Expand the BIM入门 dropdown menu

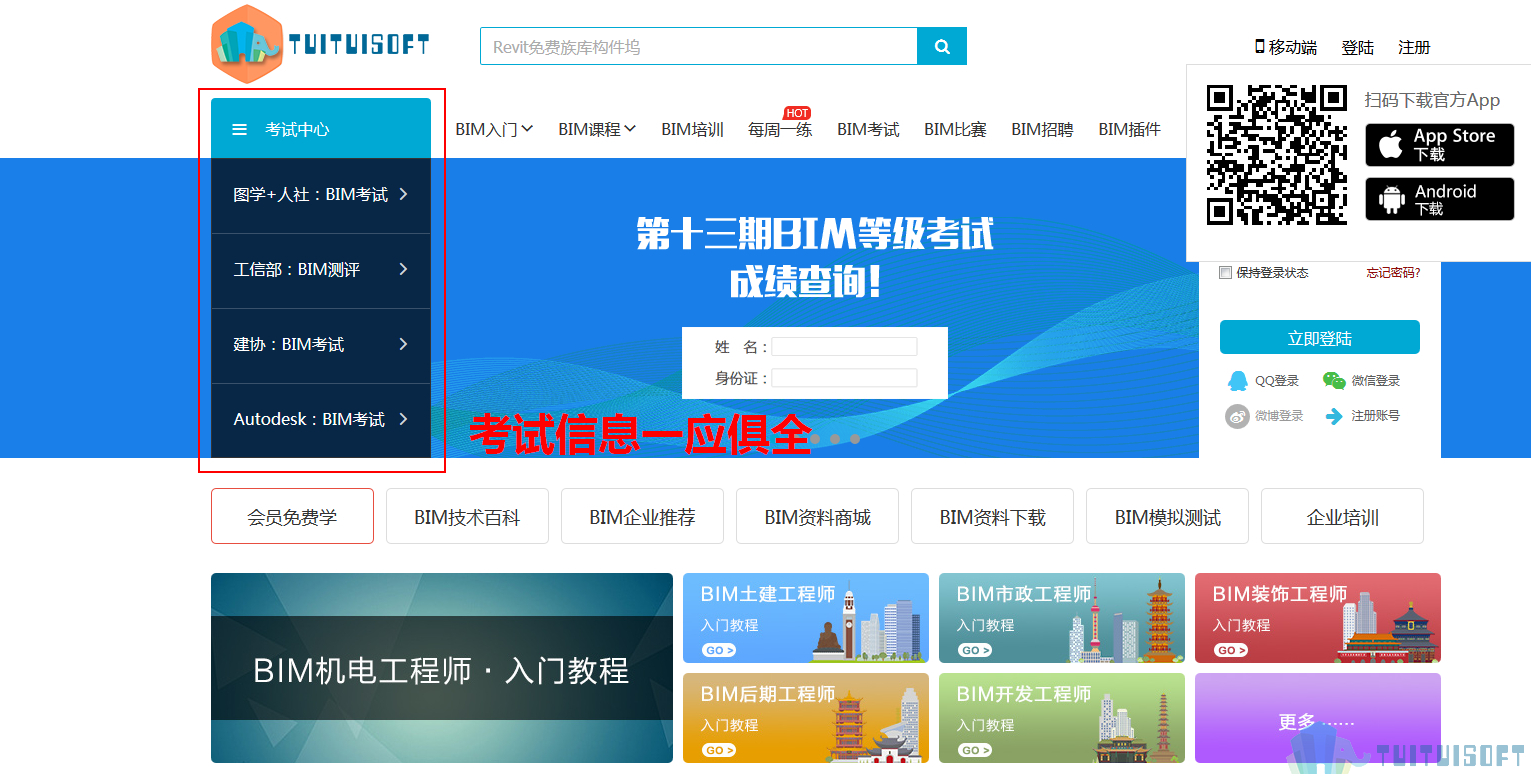coord(494,129)
